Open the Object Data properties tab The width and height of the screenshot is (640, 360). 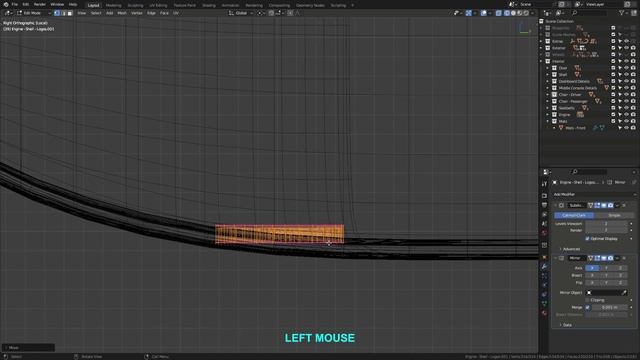[544, 304]
